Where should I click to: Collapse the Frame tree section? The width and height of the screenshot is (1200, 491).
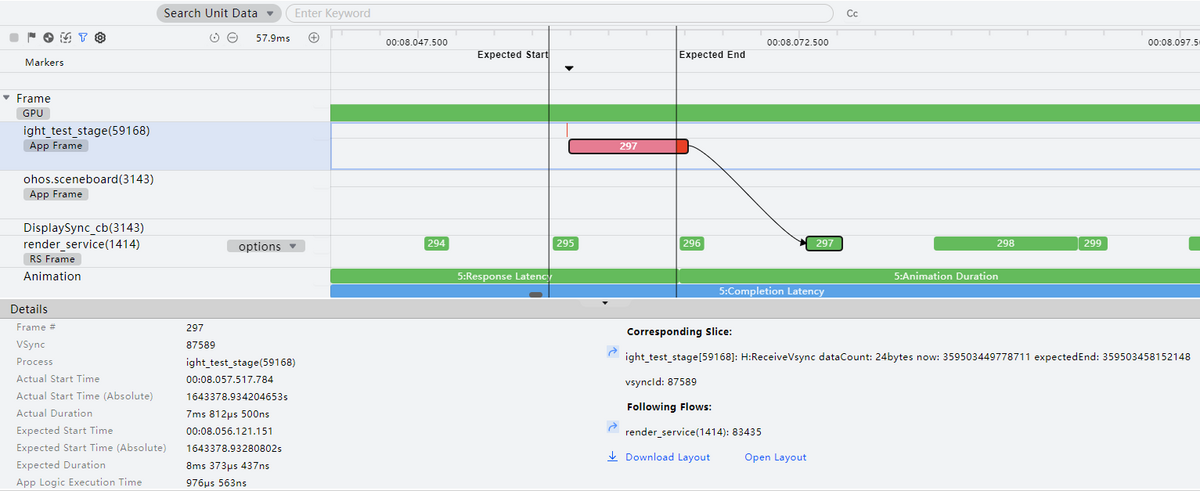tap(8, 98)
